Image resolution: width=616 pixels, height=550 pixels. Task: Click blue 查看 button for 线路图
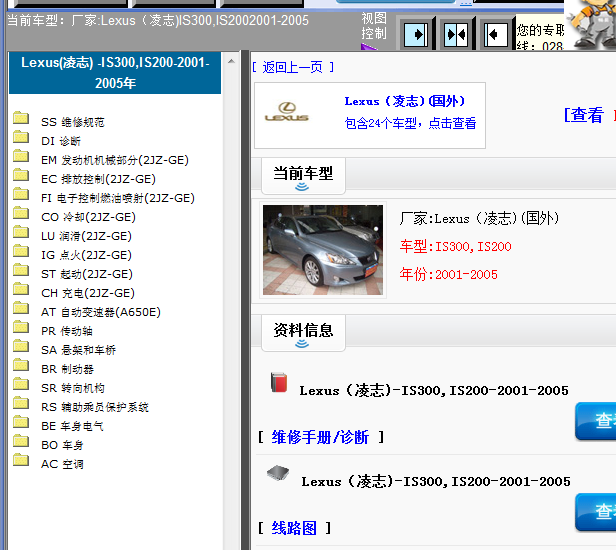pyautogui.click(x=596, y=512)
